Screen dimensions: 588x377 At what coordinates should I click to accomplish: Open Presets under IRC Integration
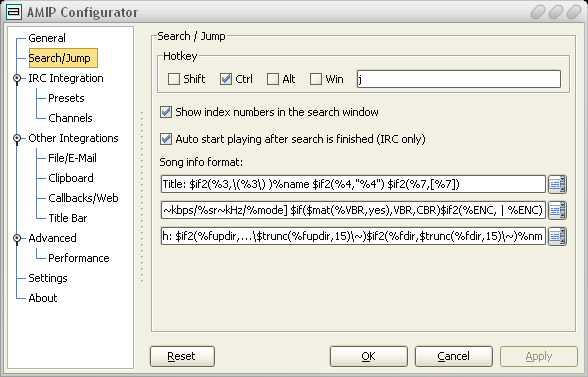tap(66, 98)
